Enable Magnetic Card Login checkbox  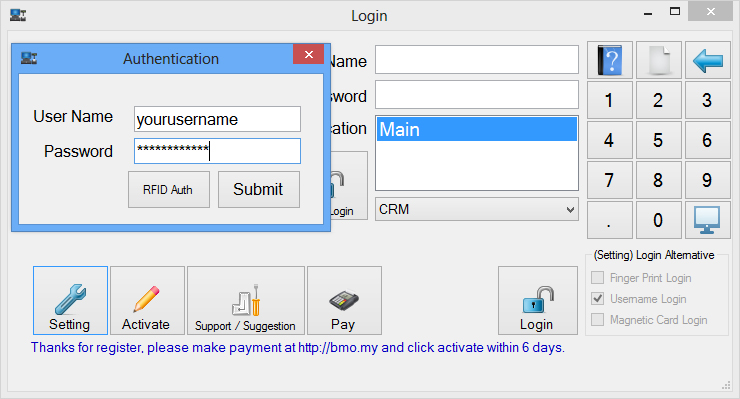click(x=597, y=320)
